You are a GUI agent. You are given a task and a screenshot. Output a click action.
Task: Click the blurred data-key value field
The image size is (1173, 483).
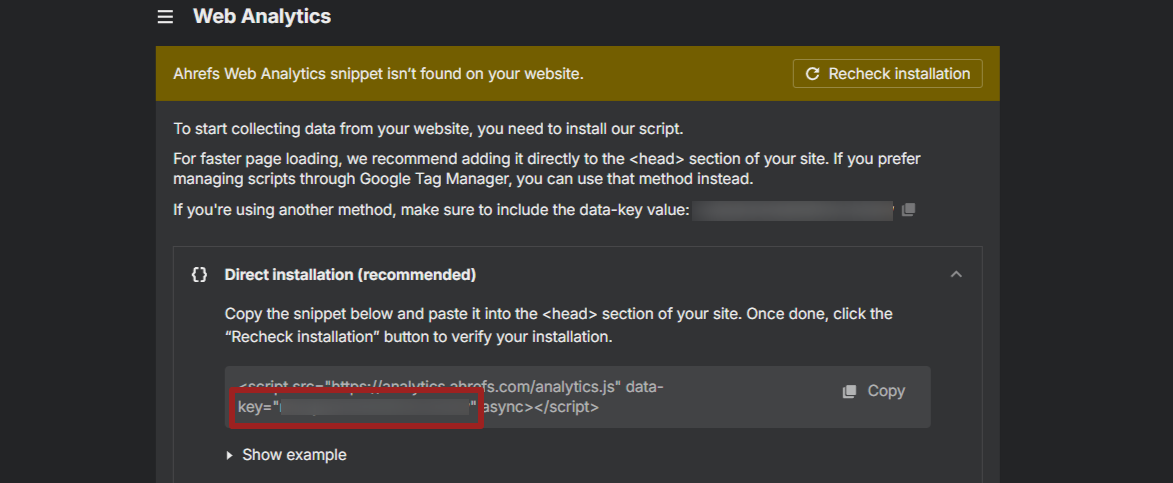(792, 210)
